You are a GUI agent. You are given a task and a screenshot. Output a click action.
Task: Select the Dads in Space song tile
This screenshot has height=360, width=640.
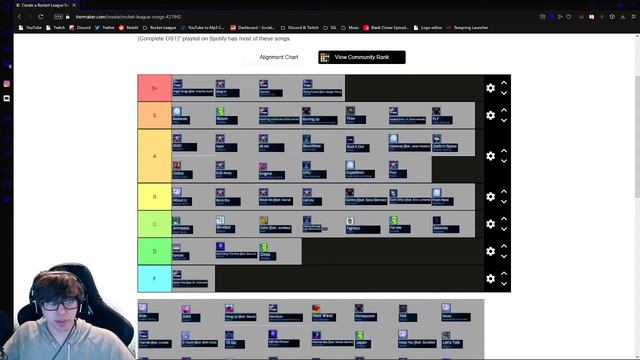pyautogui.click(x=445, y=143)
